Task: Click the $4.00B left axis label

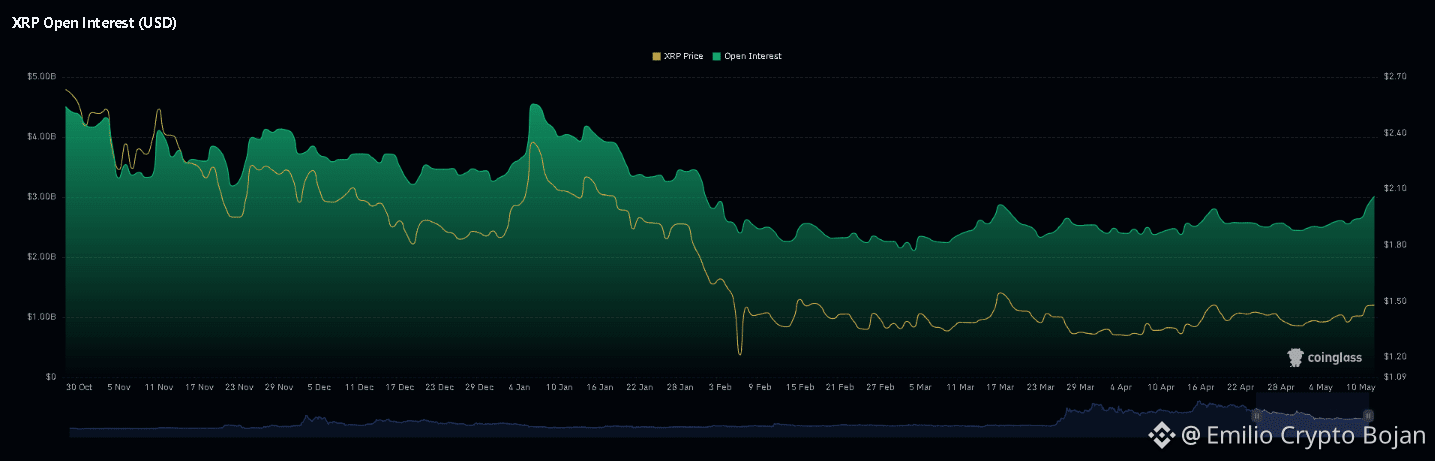Action: (41, 136)
